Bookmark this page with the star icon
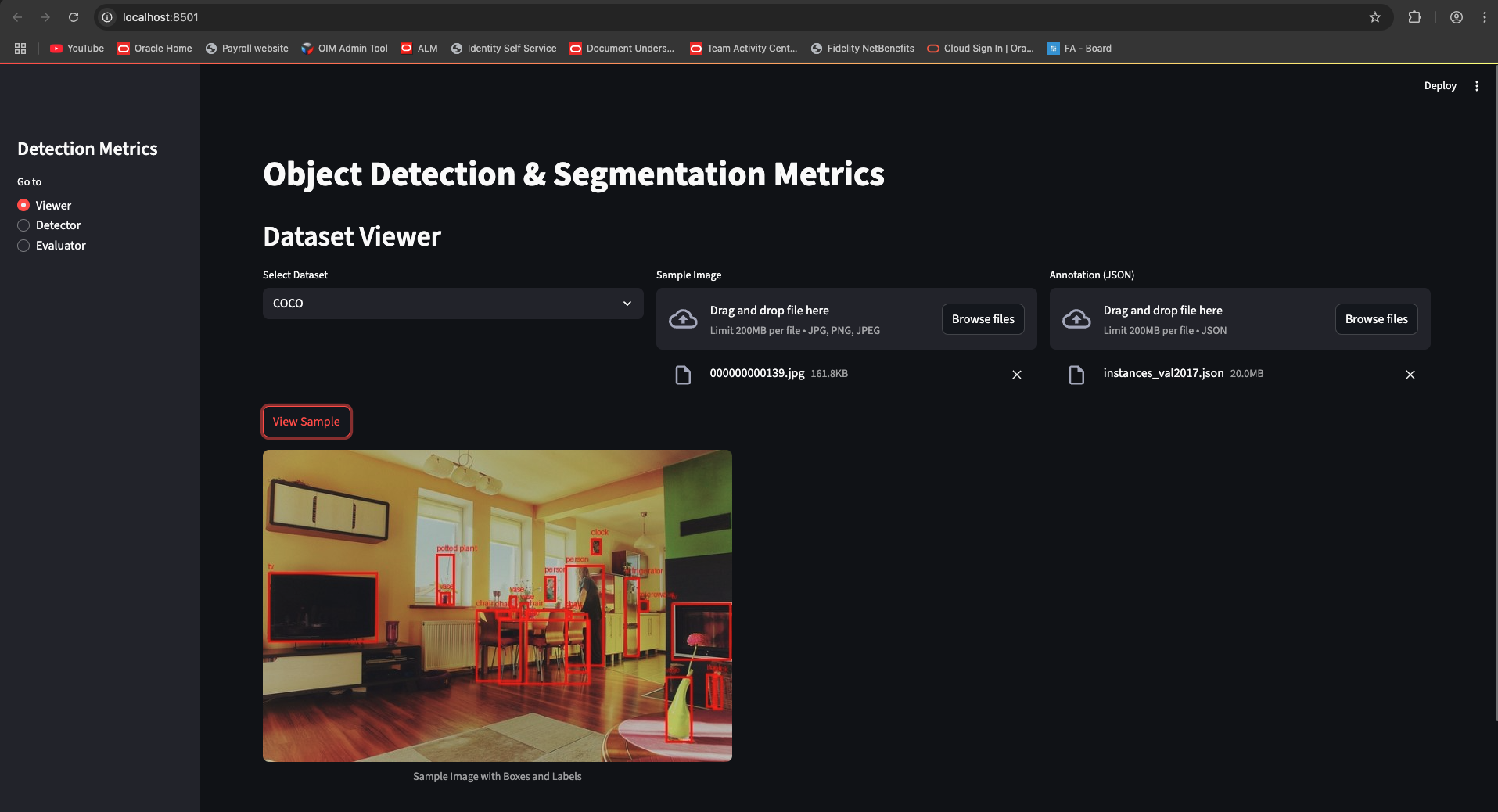 [1375, 17]
